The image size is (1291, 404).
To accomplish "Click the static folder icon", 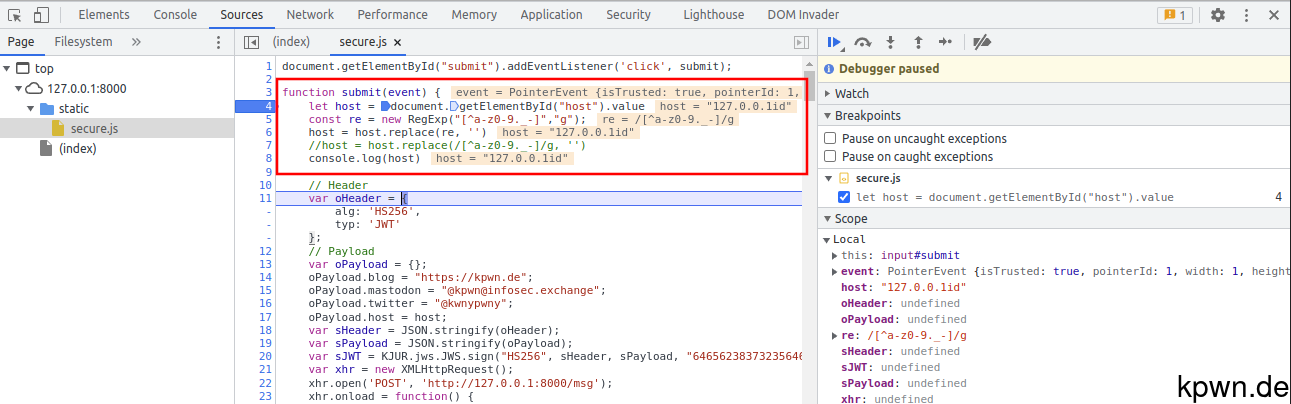I will [x=46, y=109].
